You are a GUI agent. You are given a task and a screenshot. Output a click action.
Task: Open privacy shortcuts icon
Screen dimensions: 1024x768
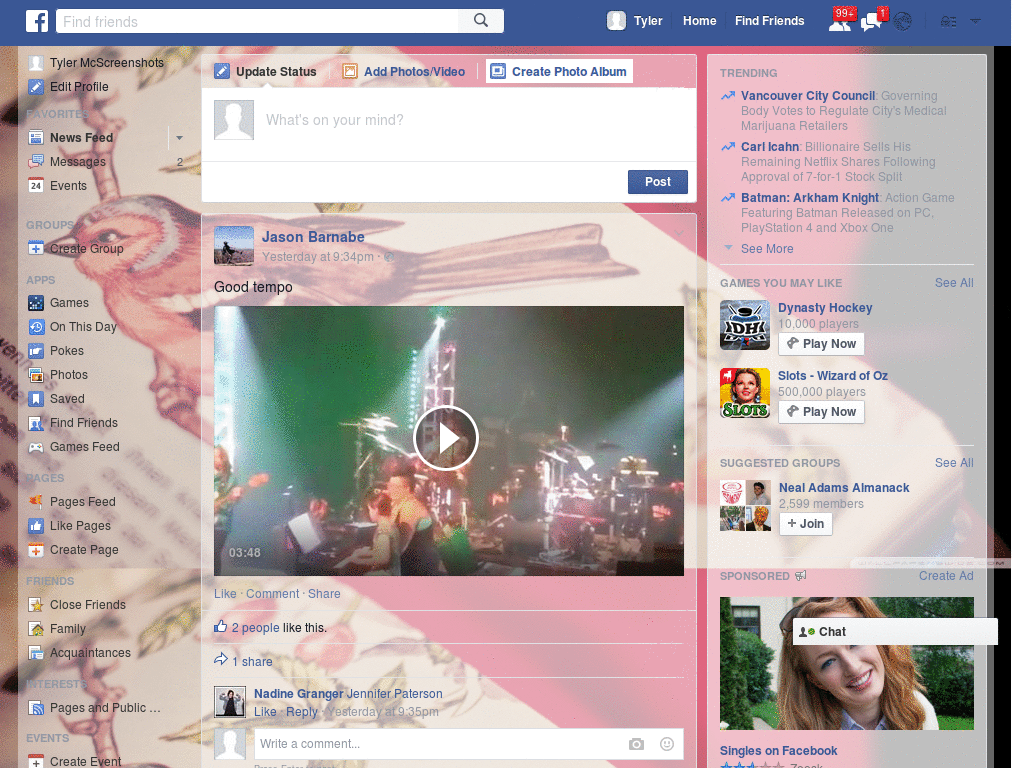click(x=948, y=22)
